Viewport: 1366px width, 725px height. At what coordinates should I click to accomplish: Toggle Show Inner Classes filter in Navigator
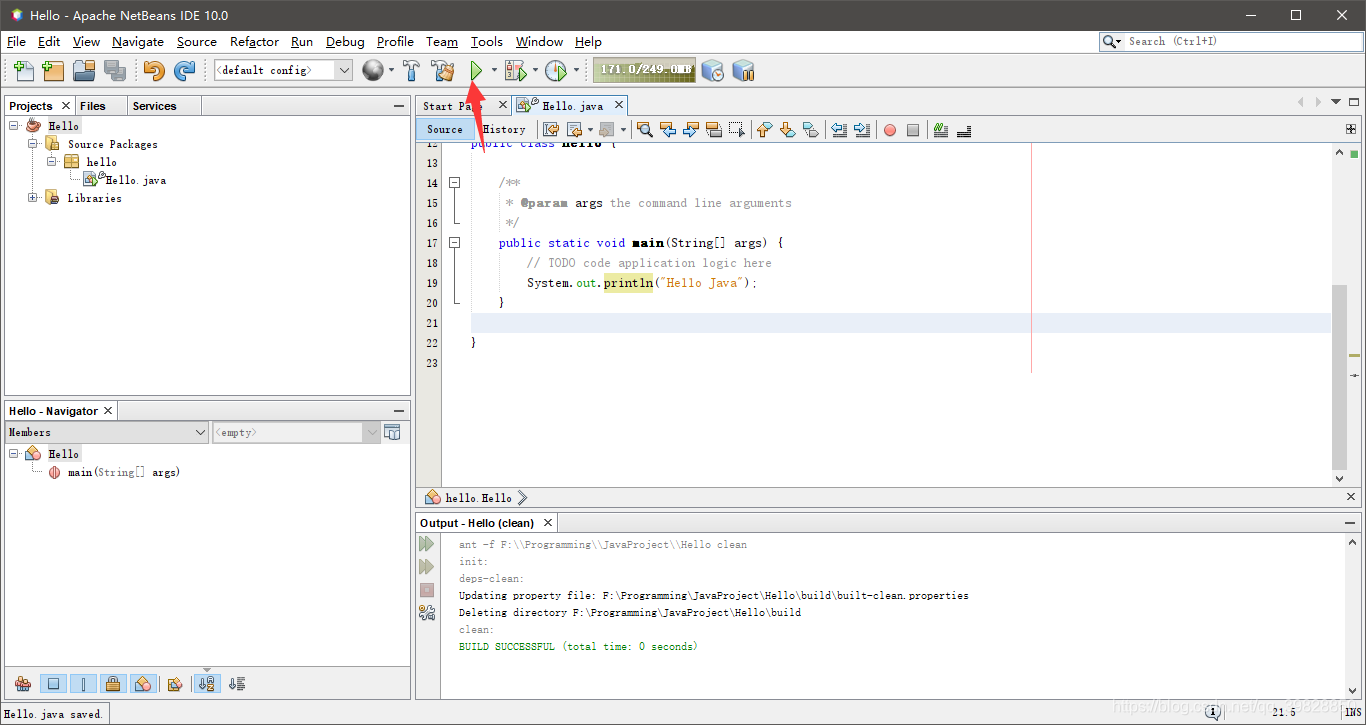pyautogui.click(x=143, y=684)
